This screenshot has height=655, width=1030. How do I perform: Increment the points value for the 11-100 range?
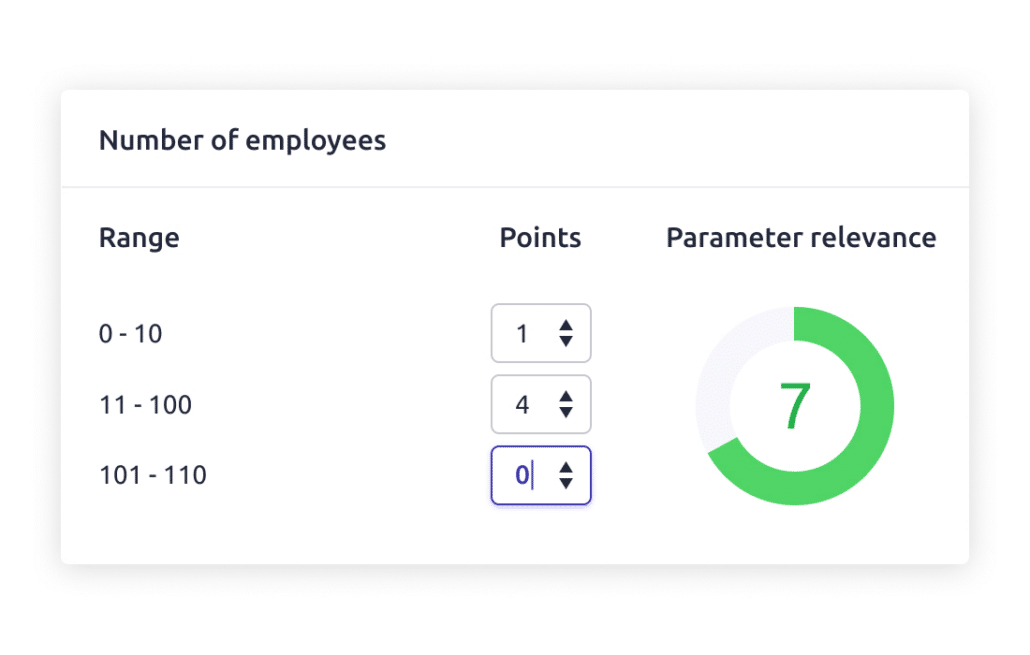tap(567, 398)
